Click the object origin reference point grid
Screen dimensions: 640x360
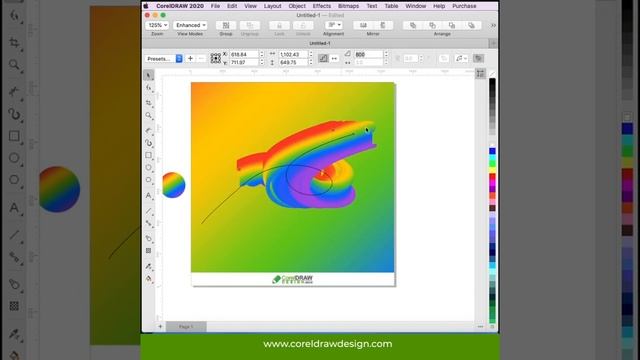click(216, 58)
